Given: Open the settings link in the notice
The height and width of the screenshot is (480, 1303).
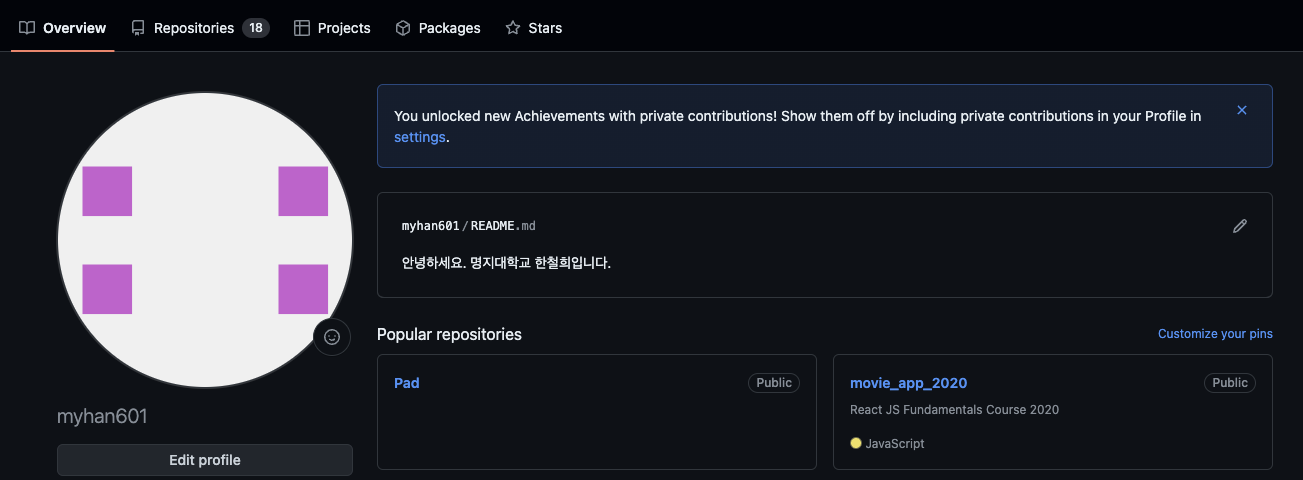Looking at the screenshot, I should click(x=420, y=137).
